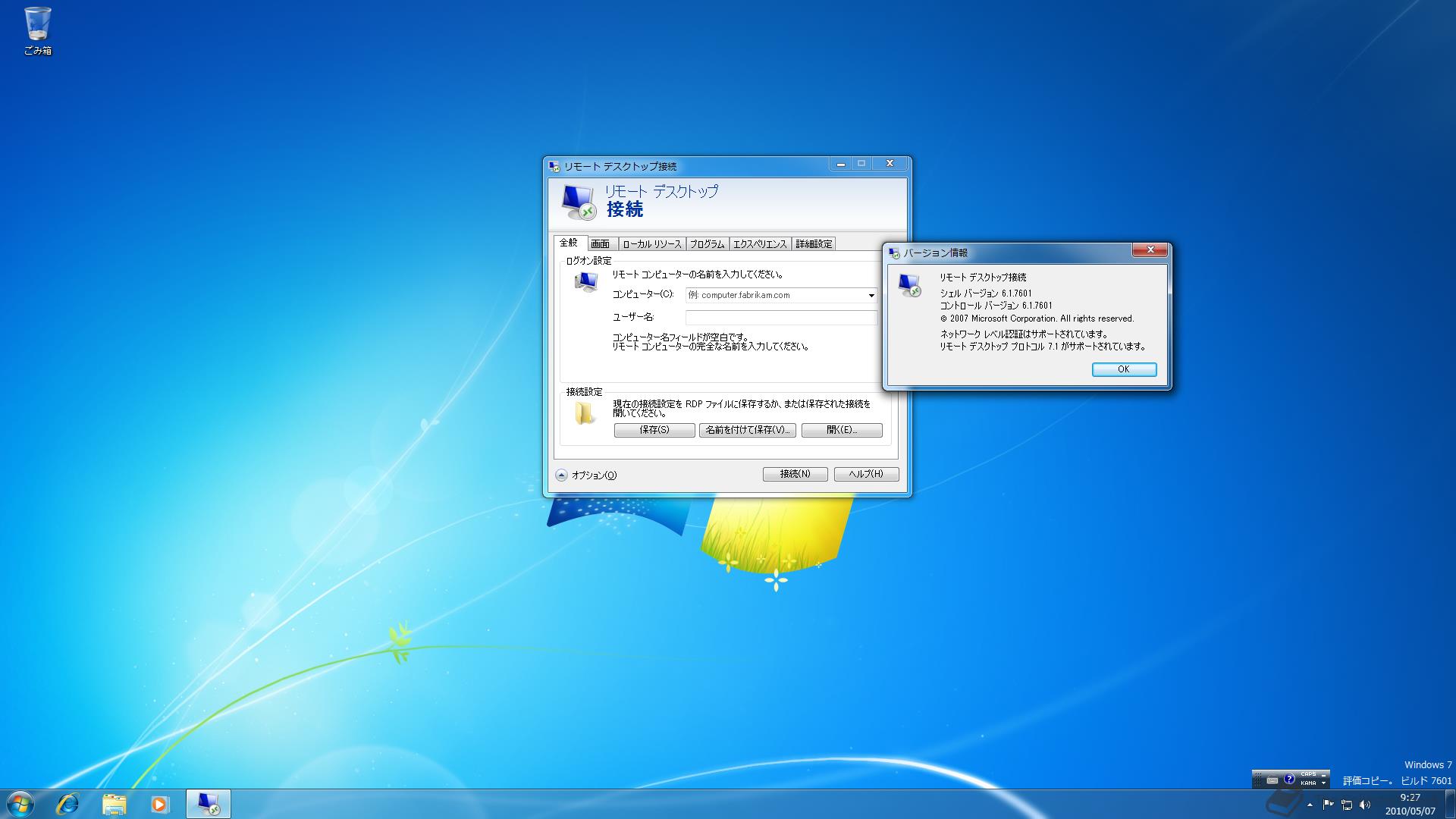1456x819 pixels.
Task: Click the 接続(N) connect button
Action: [x=795, y=474]
